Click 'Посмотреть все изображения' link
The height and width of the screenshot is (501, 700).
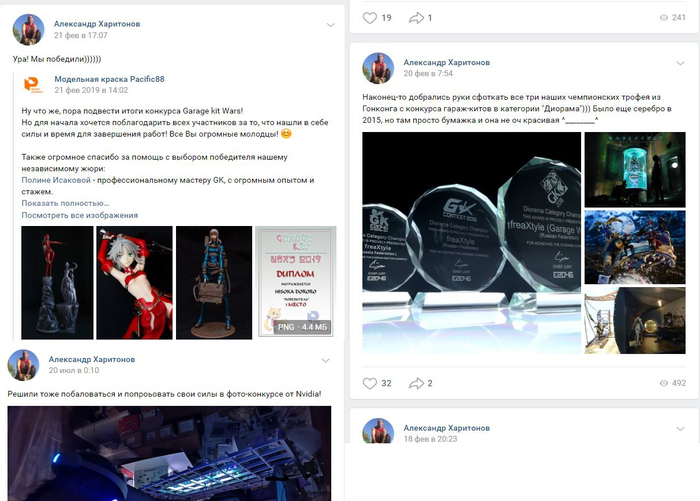79,215
